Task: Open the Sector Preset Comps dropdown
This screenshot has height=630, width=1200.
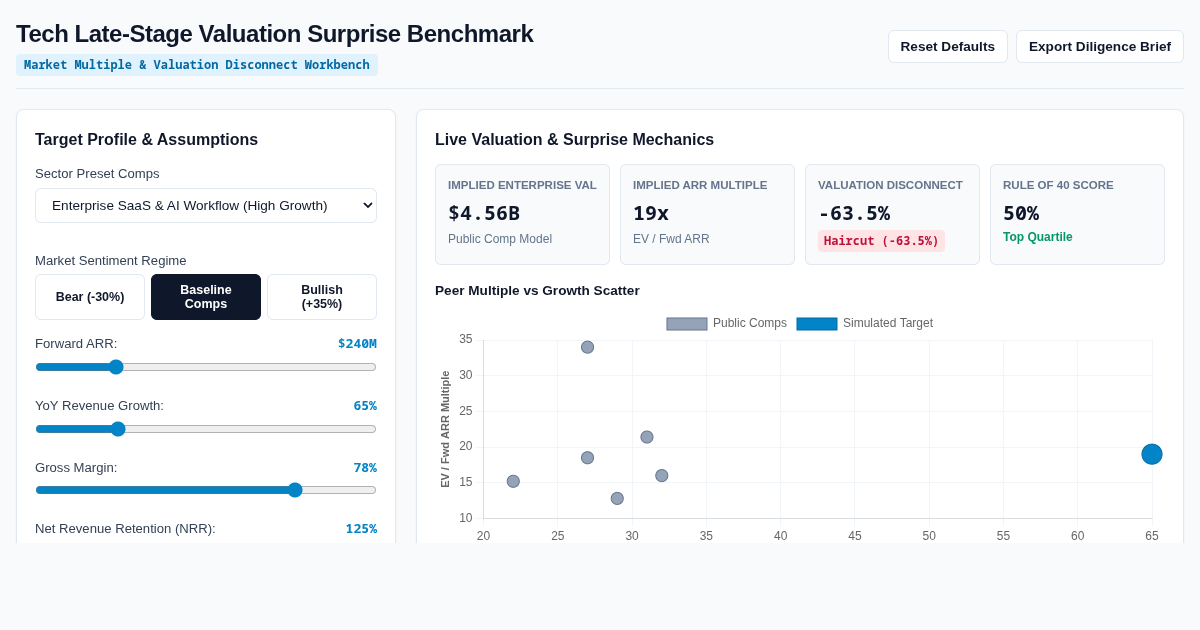Action: point(206,205)
